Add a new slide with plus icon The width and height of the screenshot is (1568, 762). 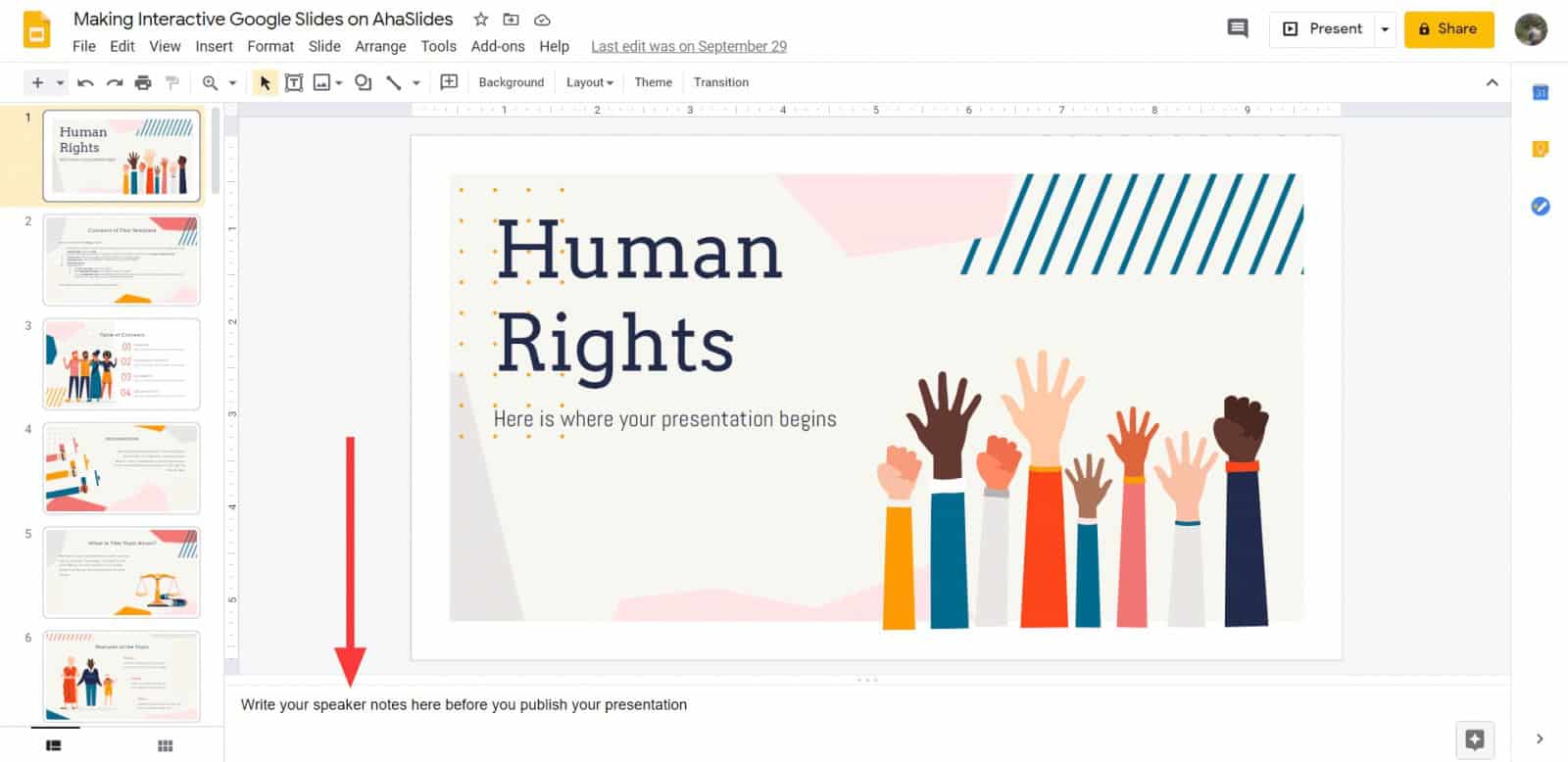(37, 82)
